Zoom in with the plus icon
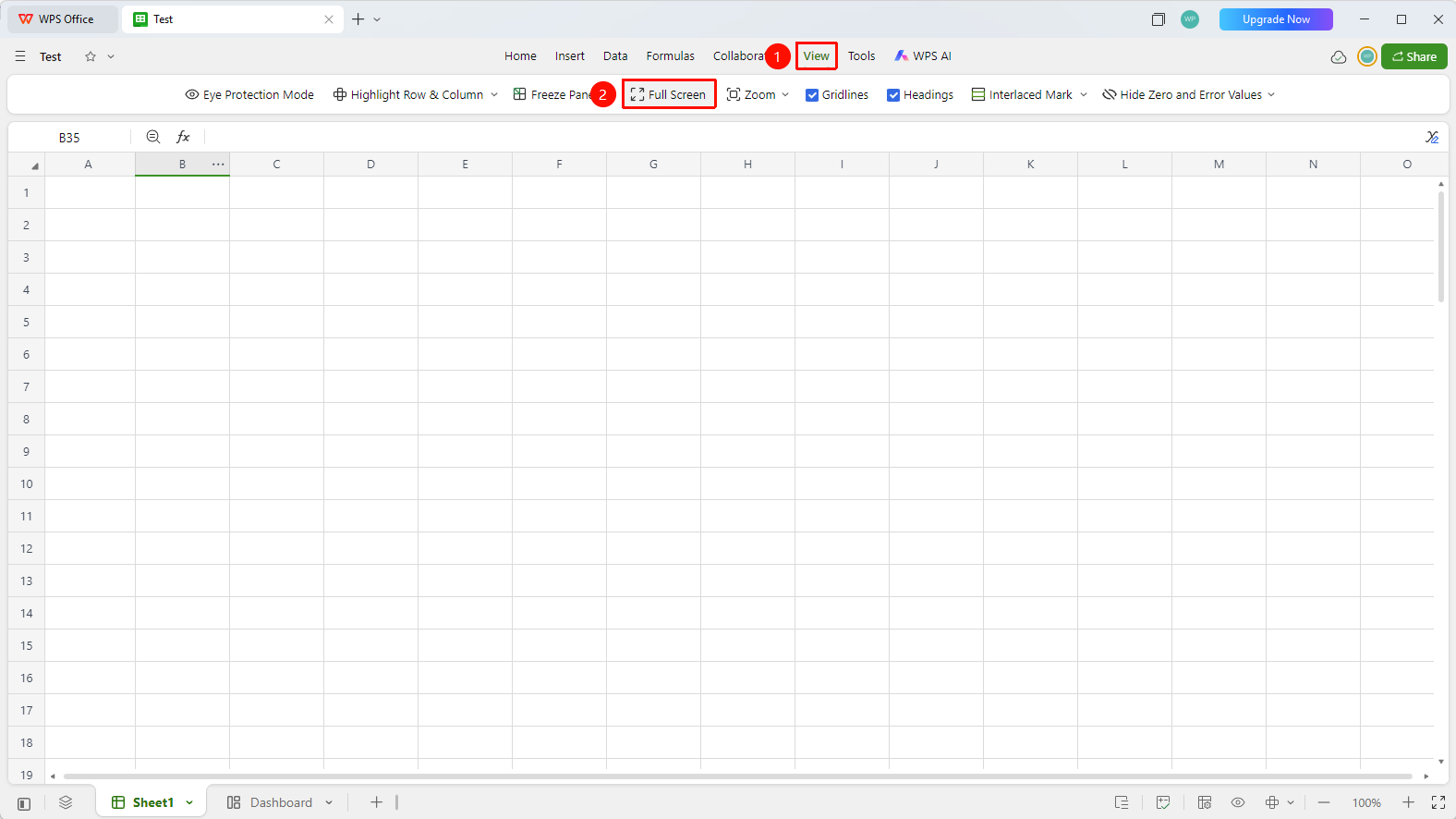This screenshot has height=819, width=1456. 1408,802
